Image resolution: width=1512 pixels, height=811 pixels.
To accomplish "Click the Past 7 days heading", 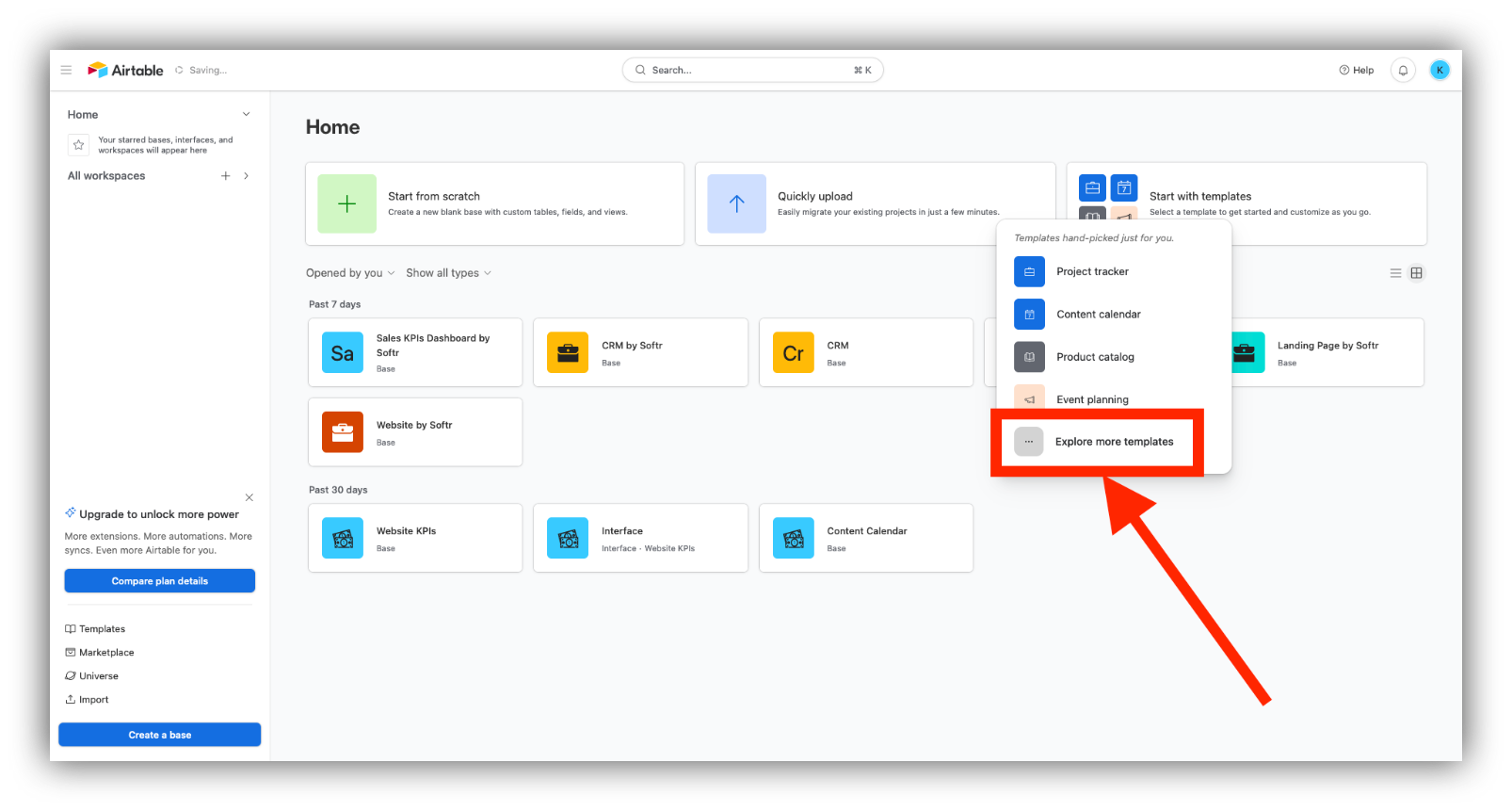I will 335,304.
